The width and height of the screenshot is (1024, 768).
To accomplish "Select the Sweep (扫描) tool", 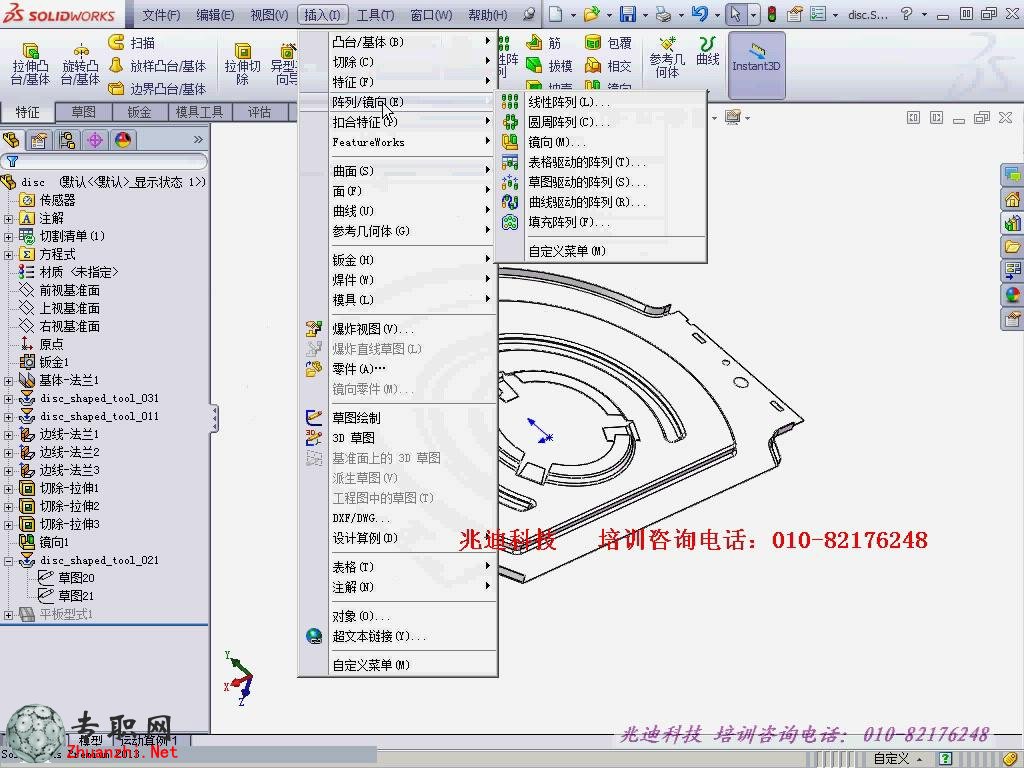I will 132,43.
